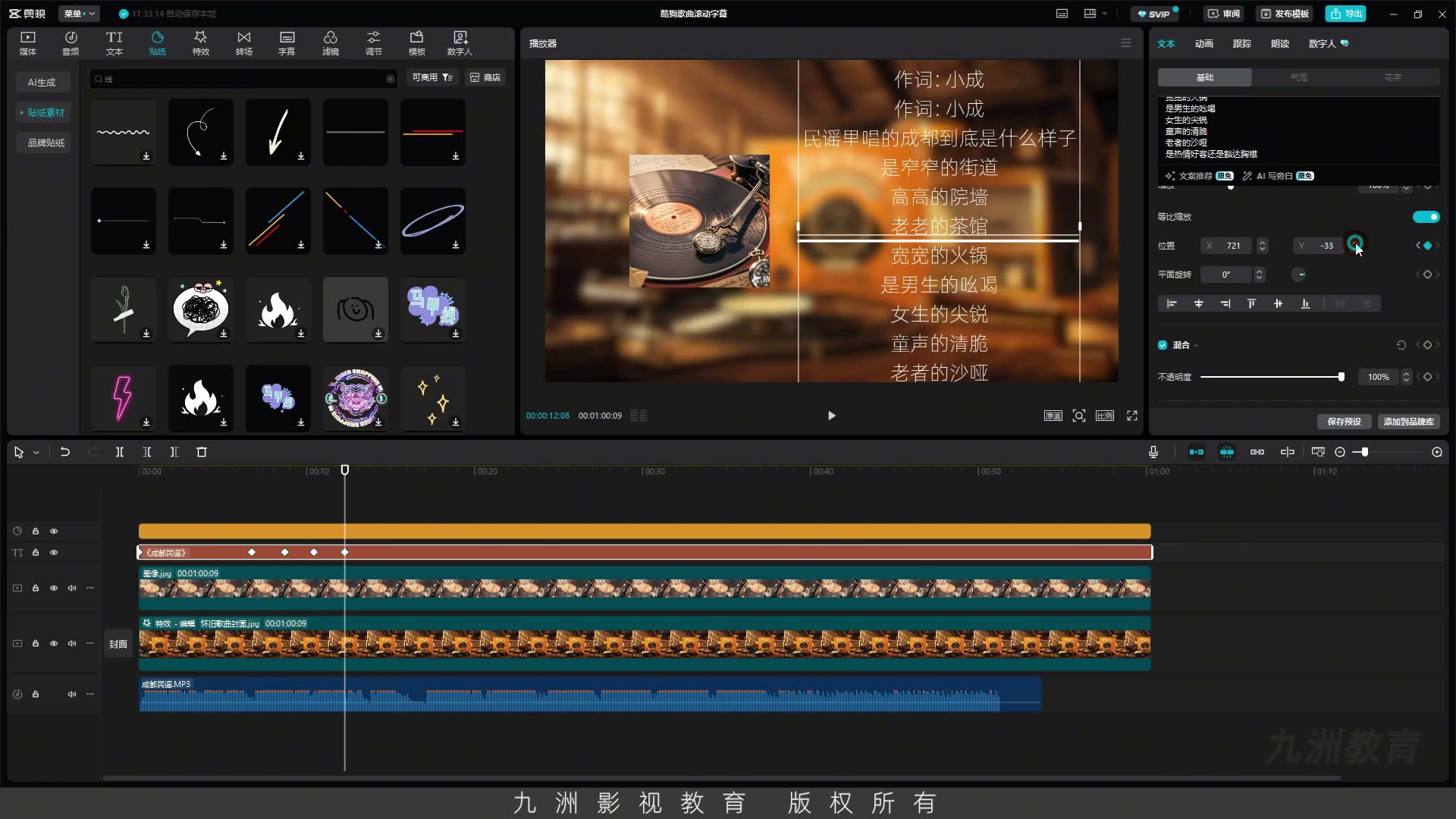Switch to the 朗读 read-aloud tab
Viewport: 1456px width, 819px height.
(1279, 44)
